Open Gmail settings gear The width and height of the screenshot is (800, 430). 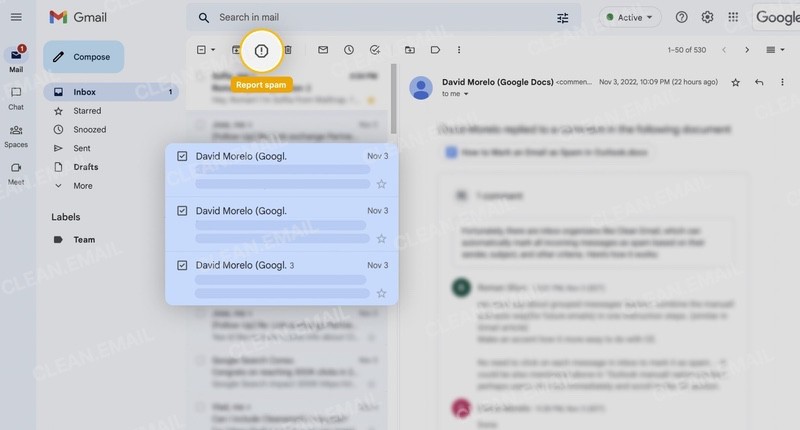[x=708, y=17]
